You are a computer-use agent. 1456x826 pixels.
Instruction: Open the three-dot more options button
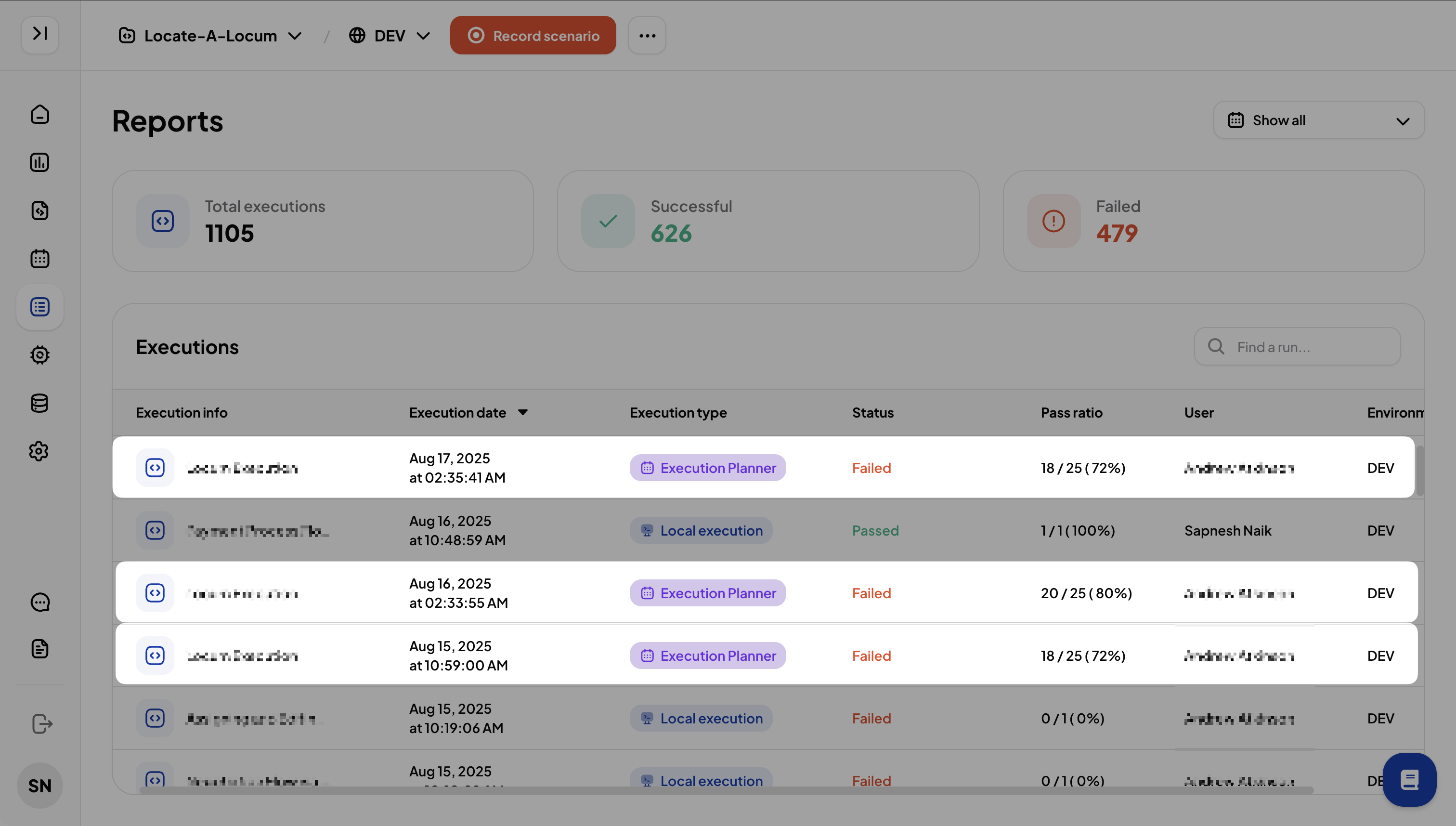[647, 36]
